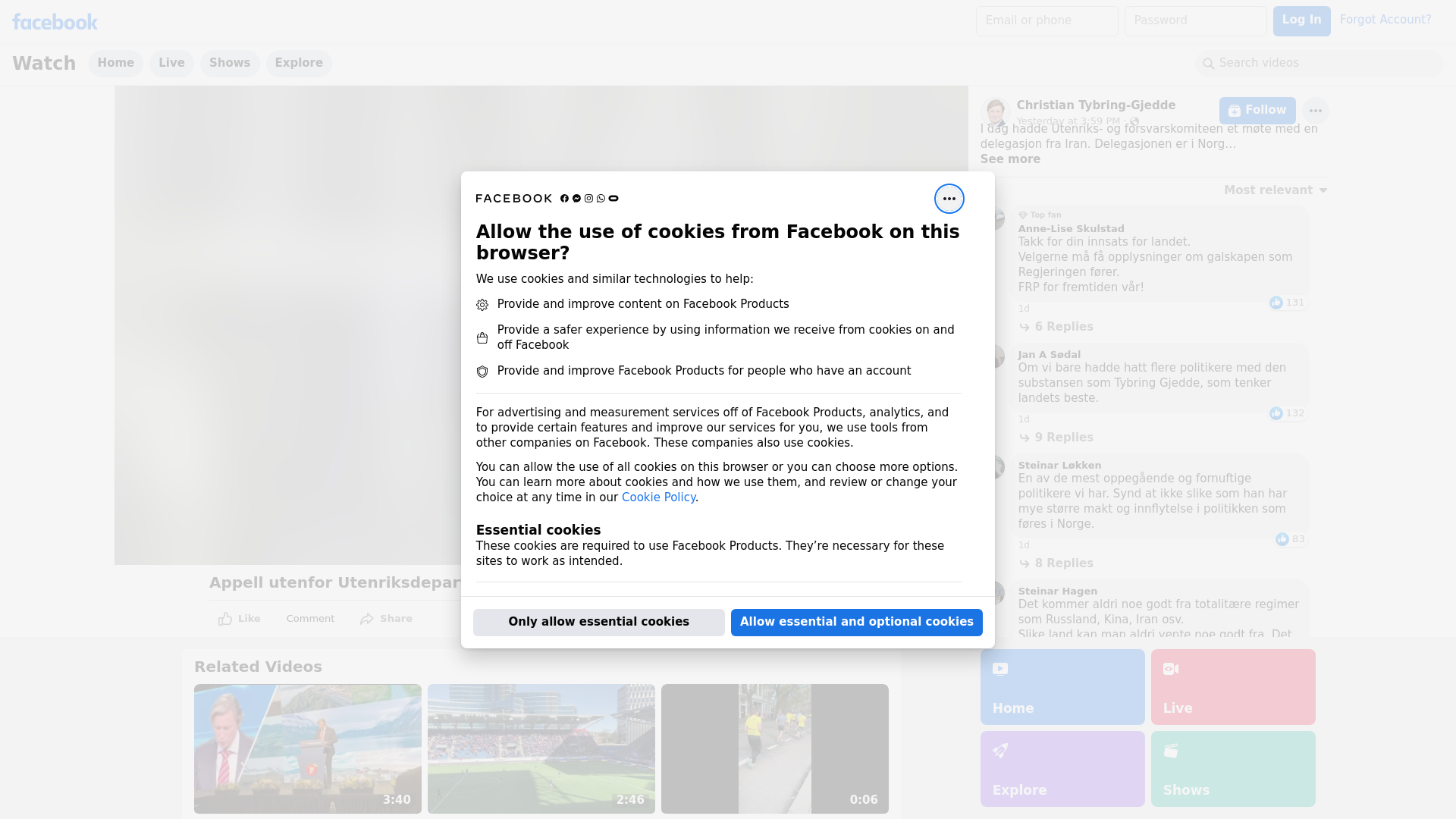The height and width of the screenshot is (819, 1456).
Task: Open Christian Tybring-Gjedde's profile name link
Action: pyautogui.click(x=1096, y=105)
